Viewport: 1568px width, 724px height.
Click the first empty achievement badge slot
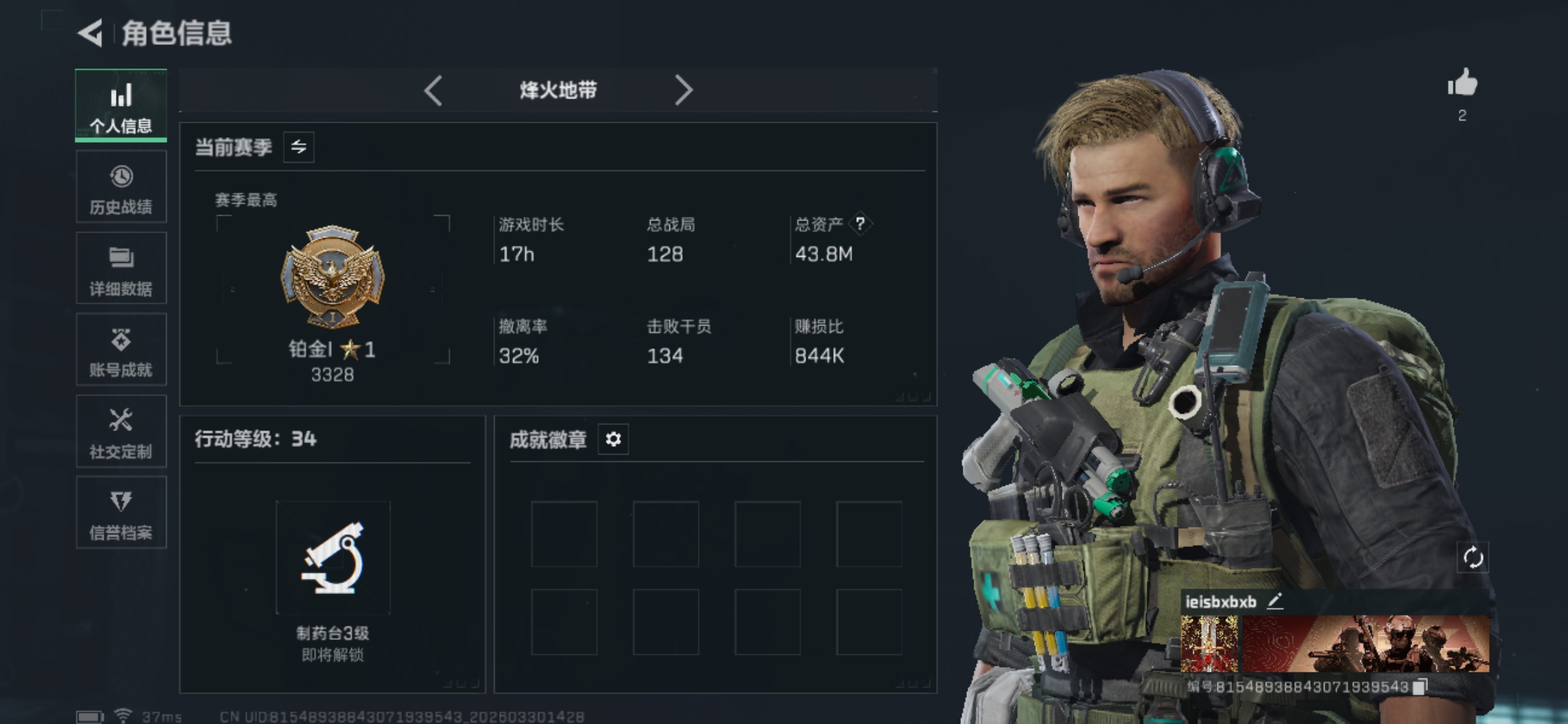click(564, 534)
